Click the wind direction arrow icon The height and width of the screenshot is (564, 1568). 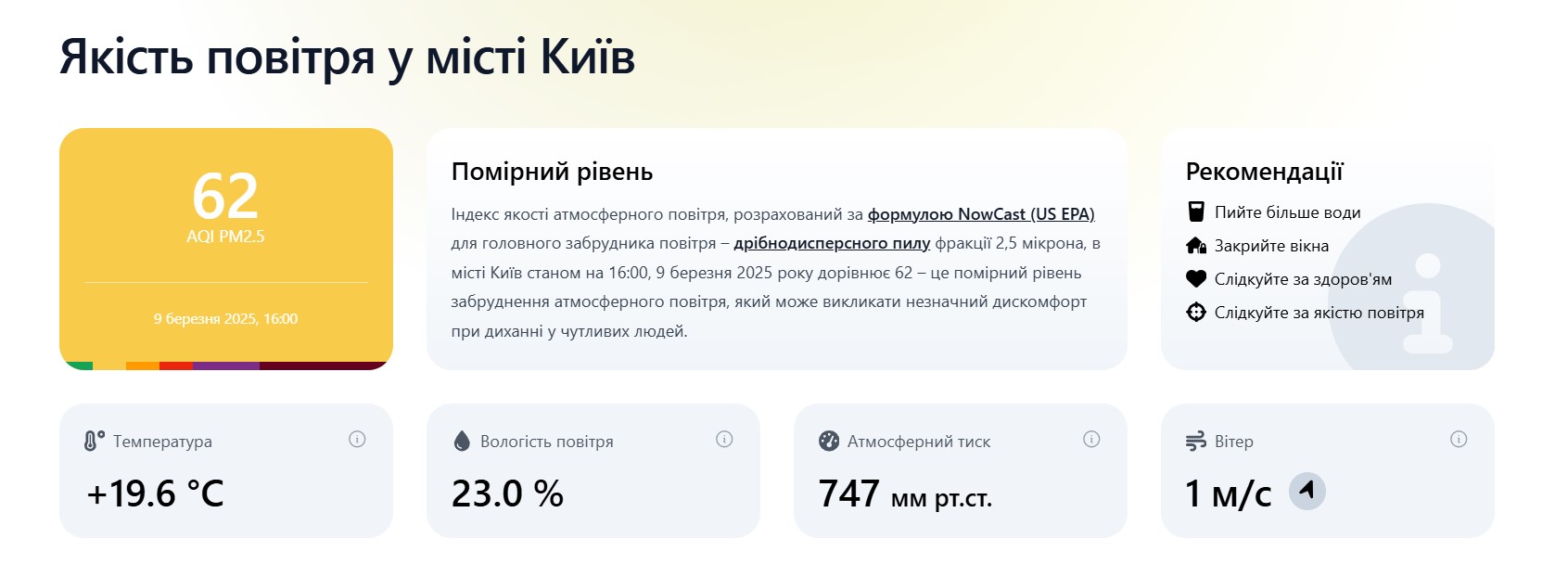point(1307,491)
